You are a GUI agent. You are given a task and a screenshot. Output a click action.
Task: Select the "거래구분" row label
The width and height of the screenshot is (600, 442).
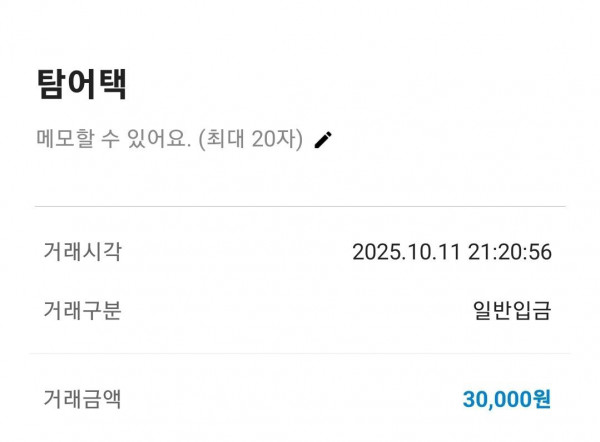[82, 310]
